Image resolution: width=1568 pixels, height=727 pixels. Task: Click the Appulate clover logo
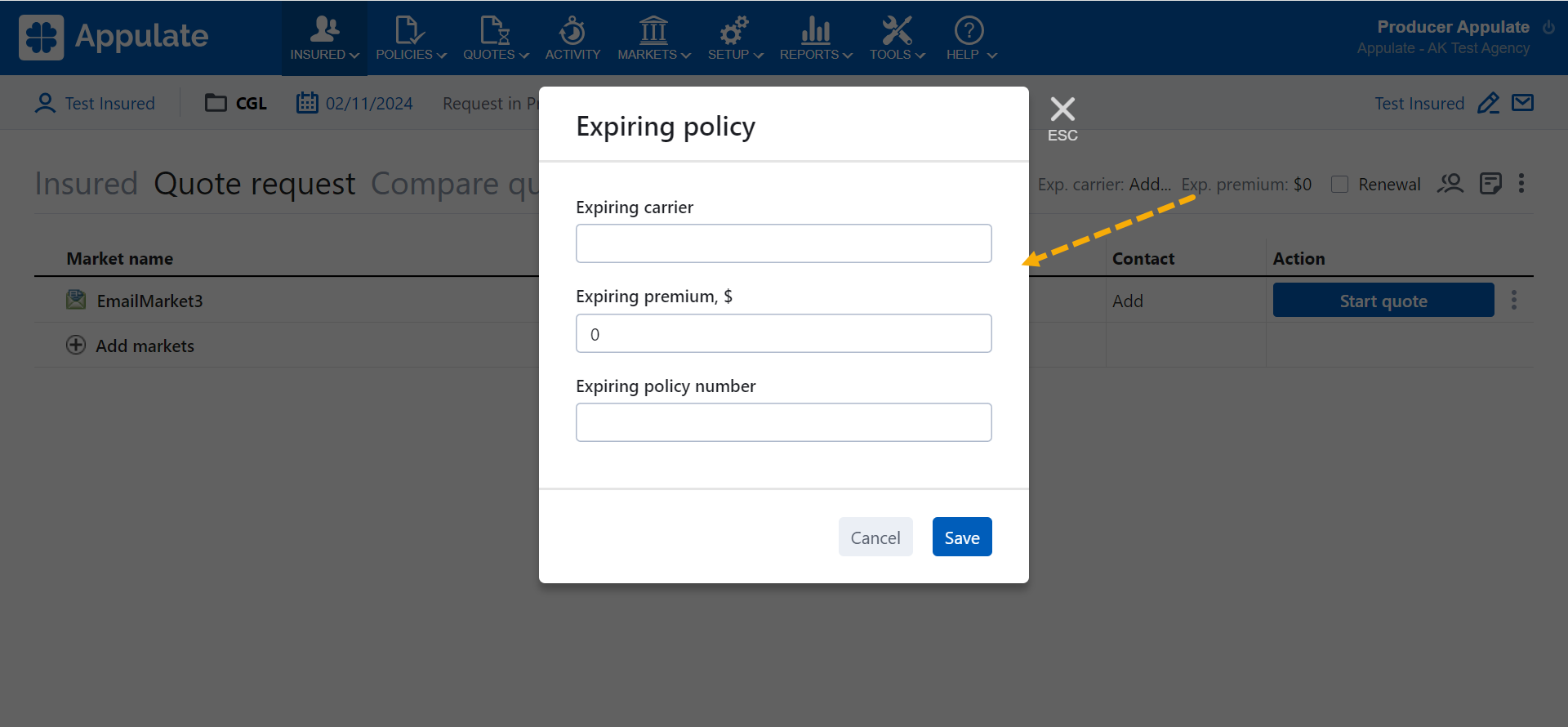[41, 38]
